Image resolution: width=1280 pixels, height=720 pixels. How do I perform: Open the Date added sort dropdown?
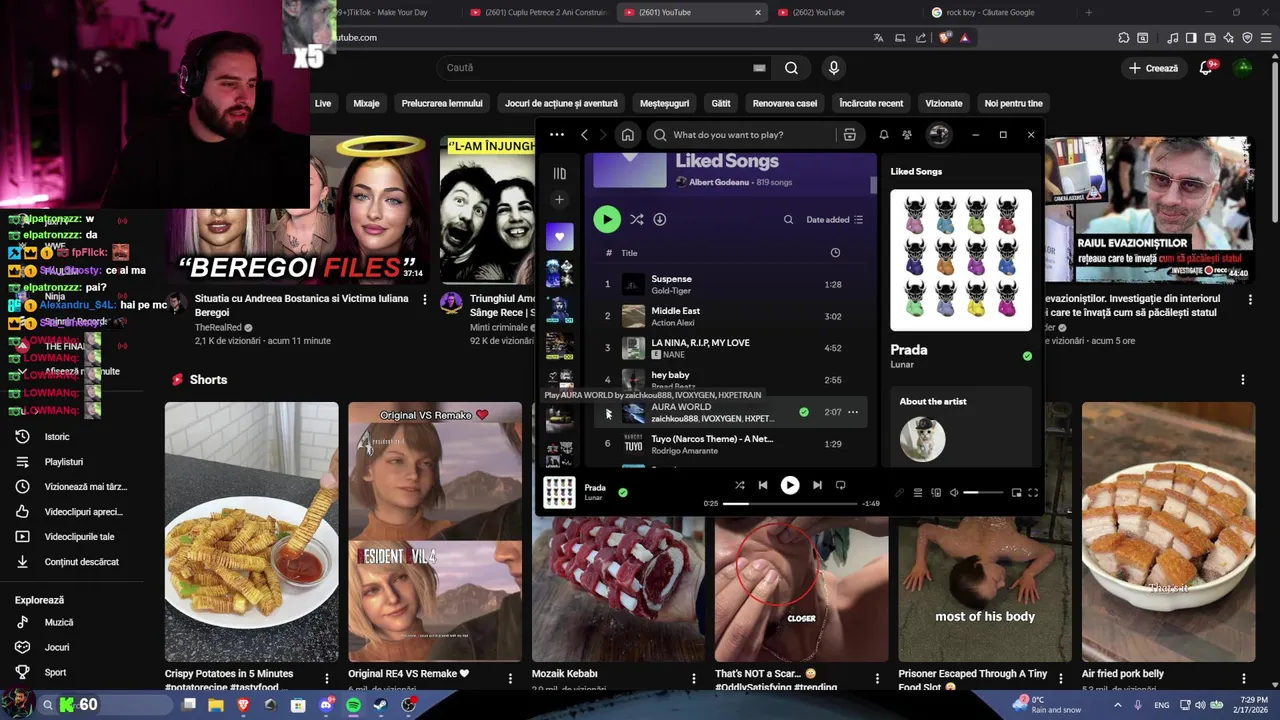835,220
